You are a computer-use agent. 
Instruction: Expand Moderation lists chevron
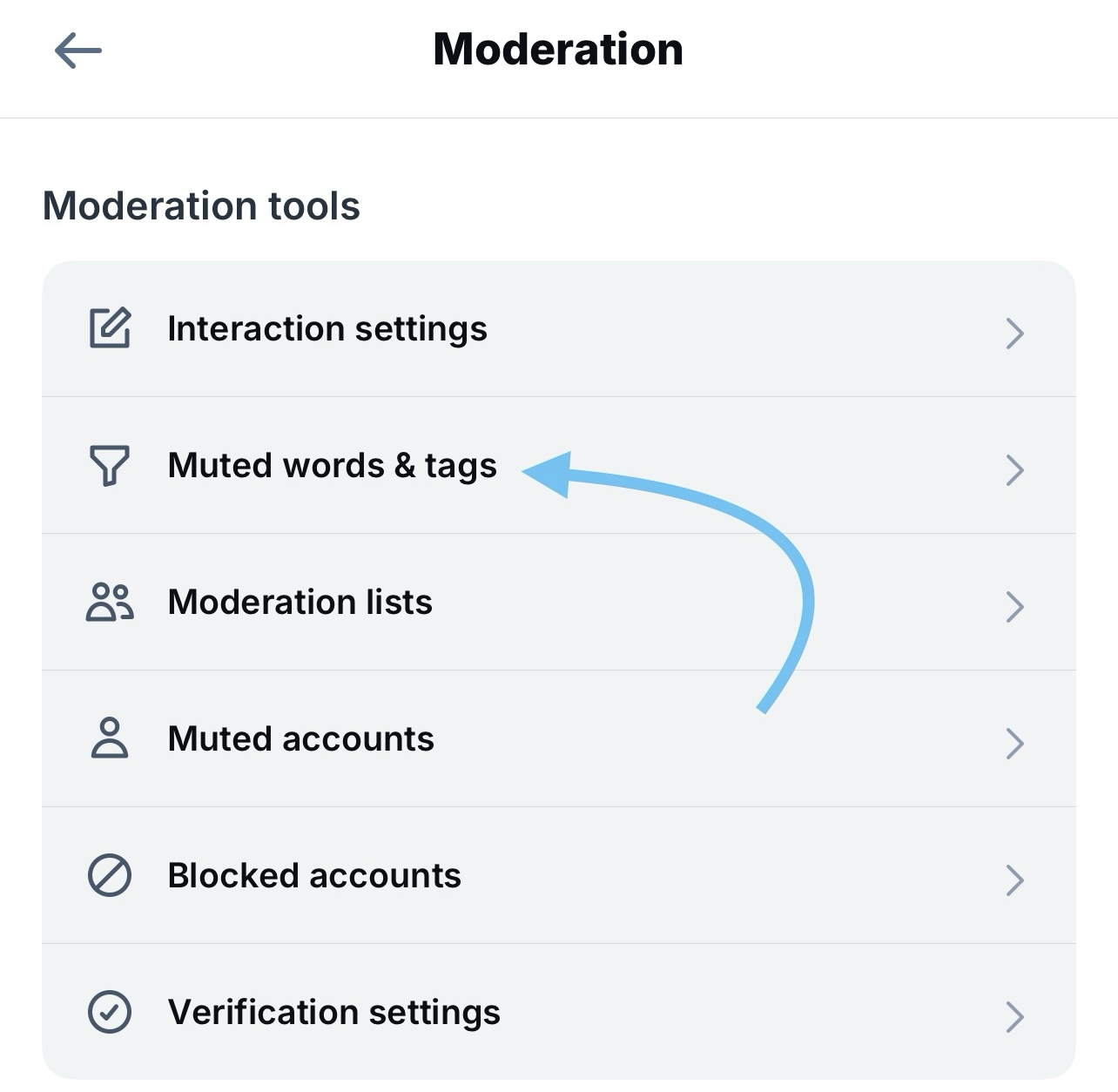click(x=1014, y=606)
